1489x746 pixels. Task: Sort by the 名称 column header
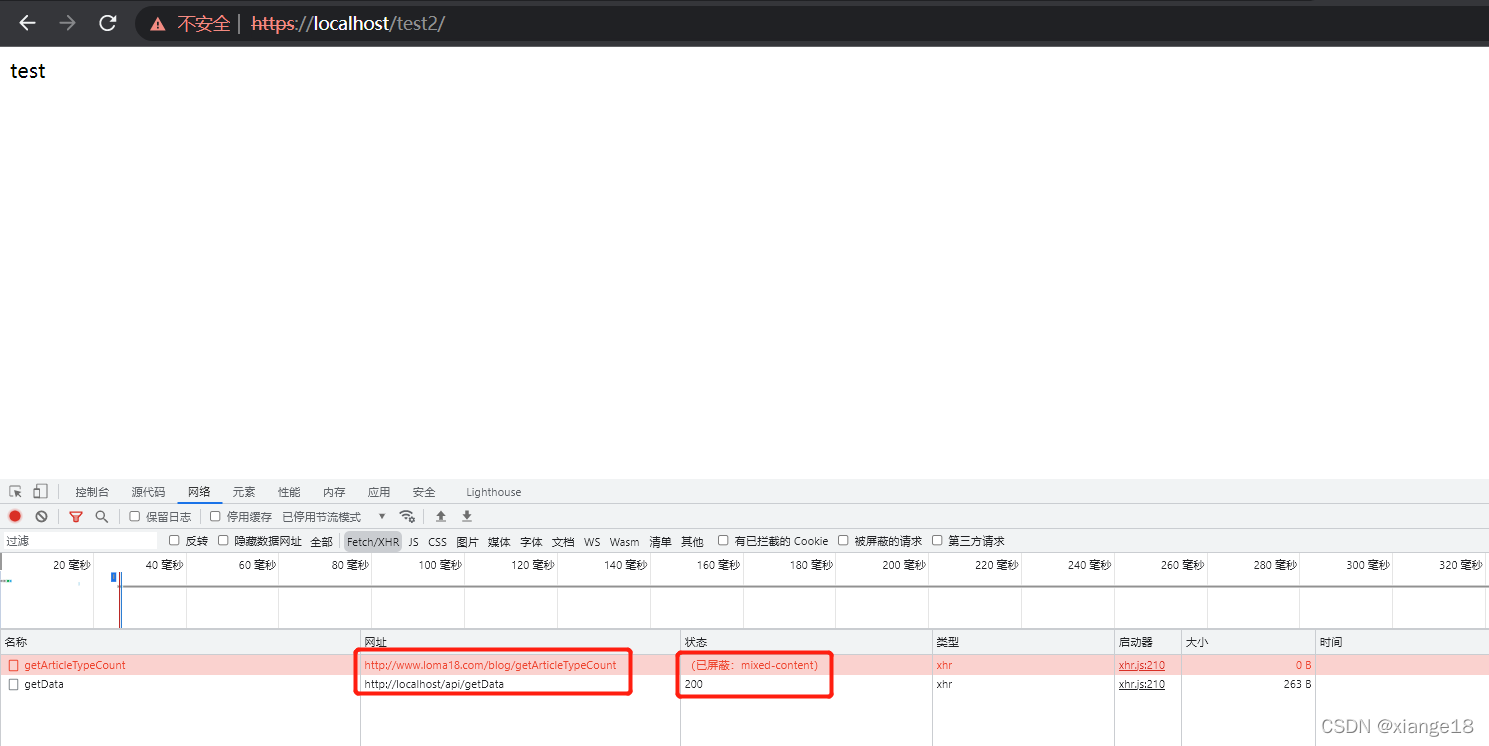pyautogui.click(x=180, y=642)
